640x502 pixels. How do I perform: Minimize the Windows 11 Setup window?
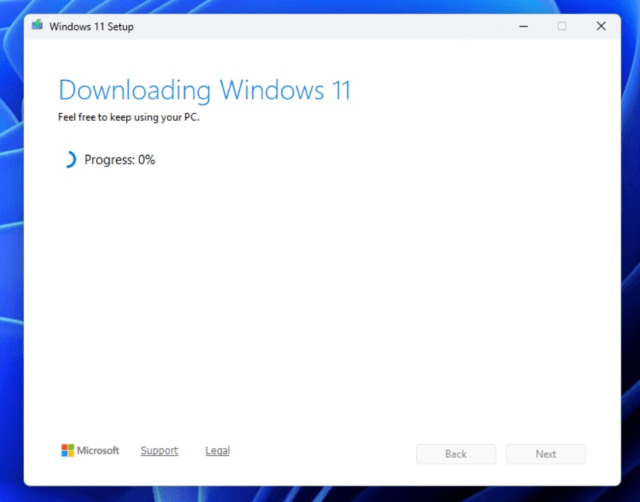(x=524, y=27)
